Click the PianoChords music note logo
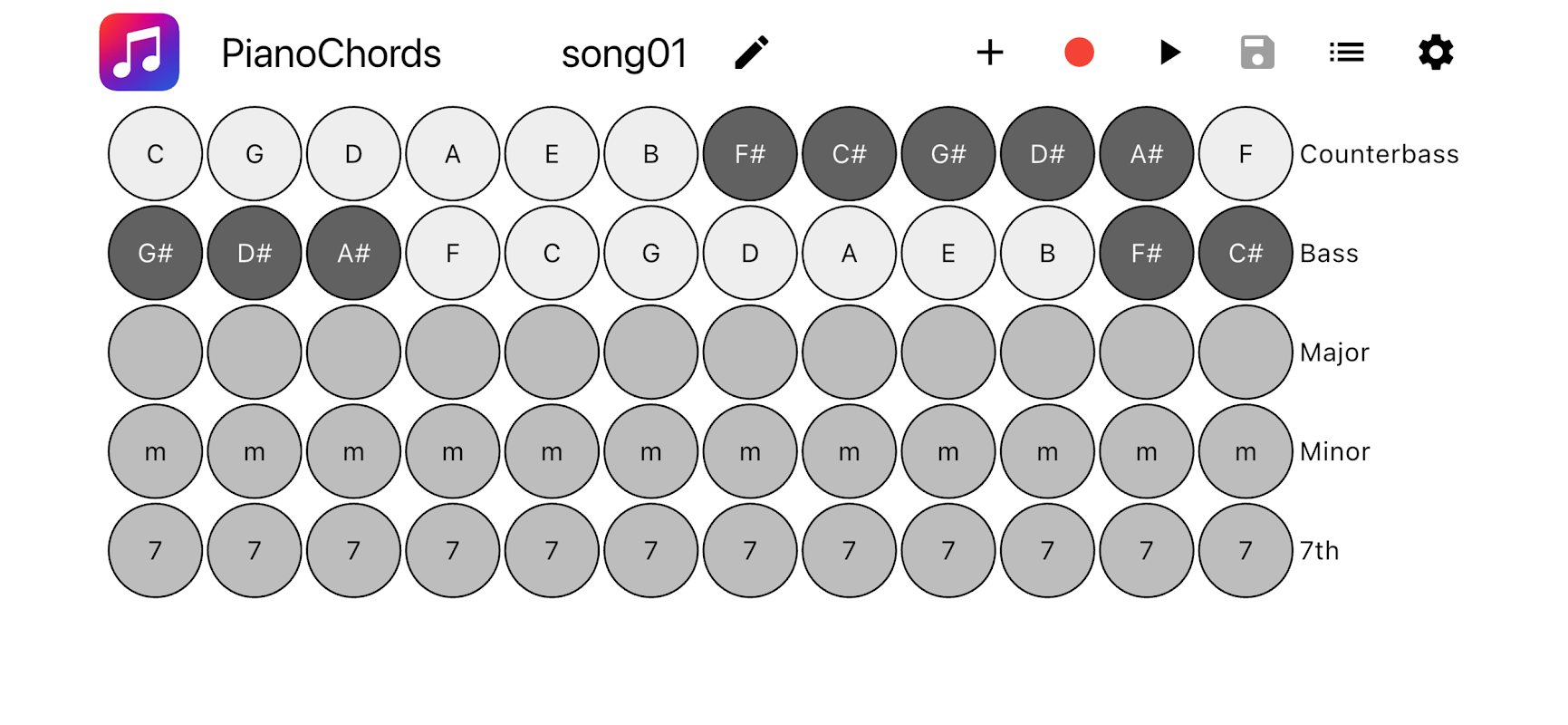This screenshot has width=1568, height=725. (139, 53)
